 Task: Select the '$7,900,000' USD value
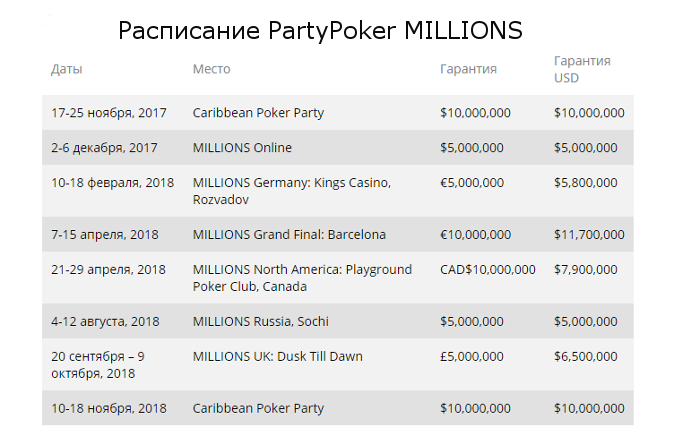pos(585,270)
